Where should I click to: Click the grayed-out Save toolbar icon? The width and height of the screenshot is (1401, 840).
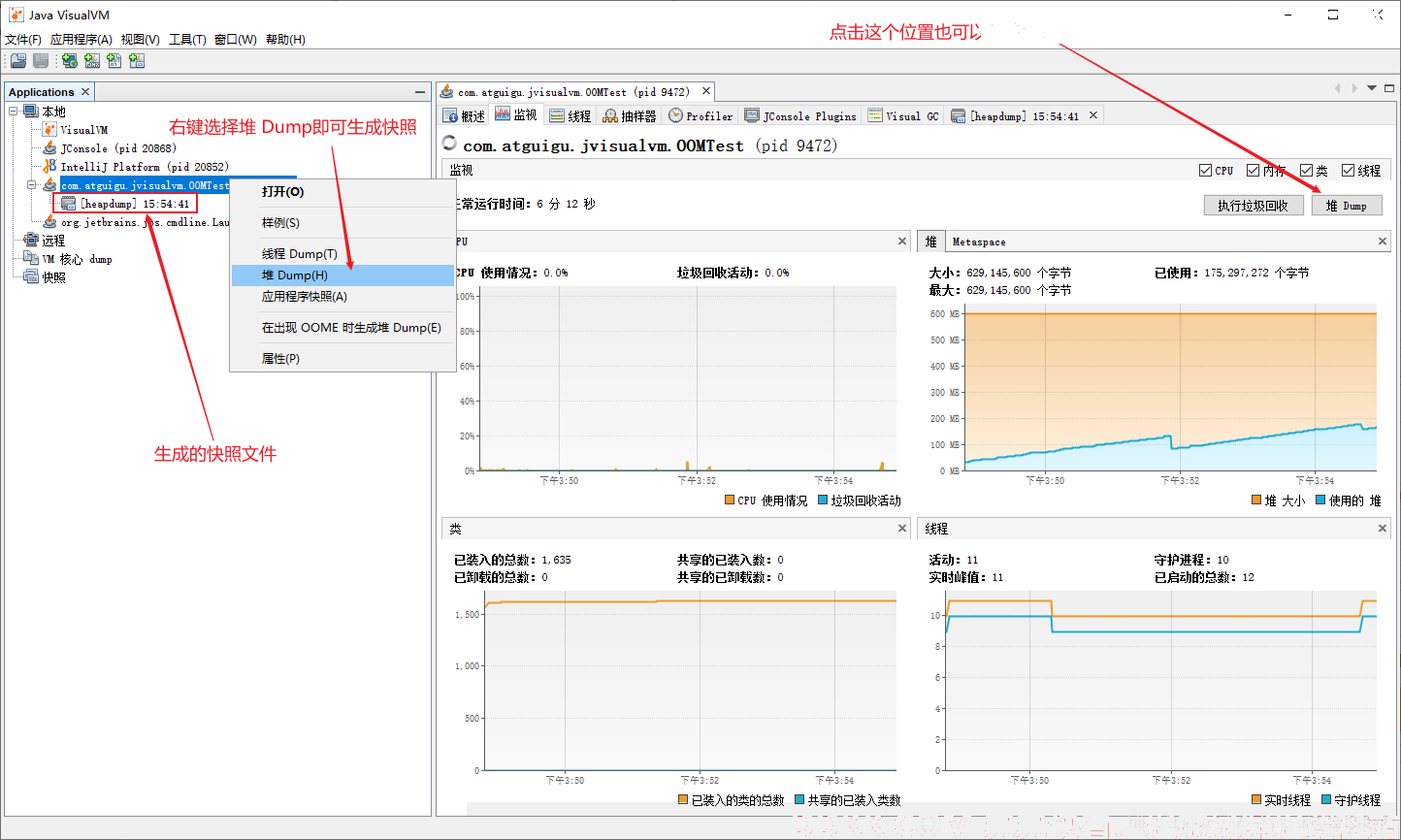[x=41, y=61]
